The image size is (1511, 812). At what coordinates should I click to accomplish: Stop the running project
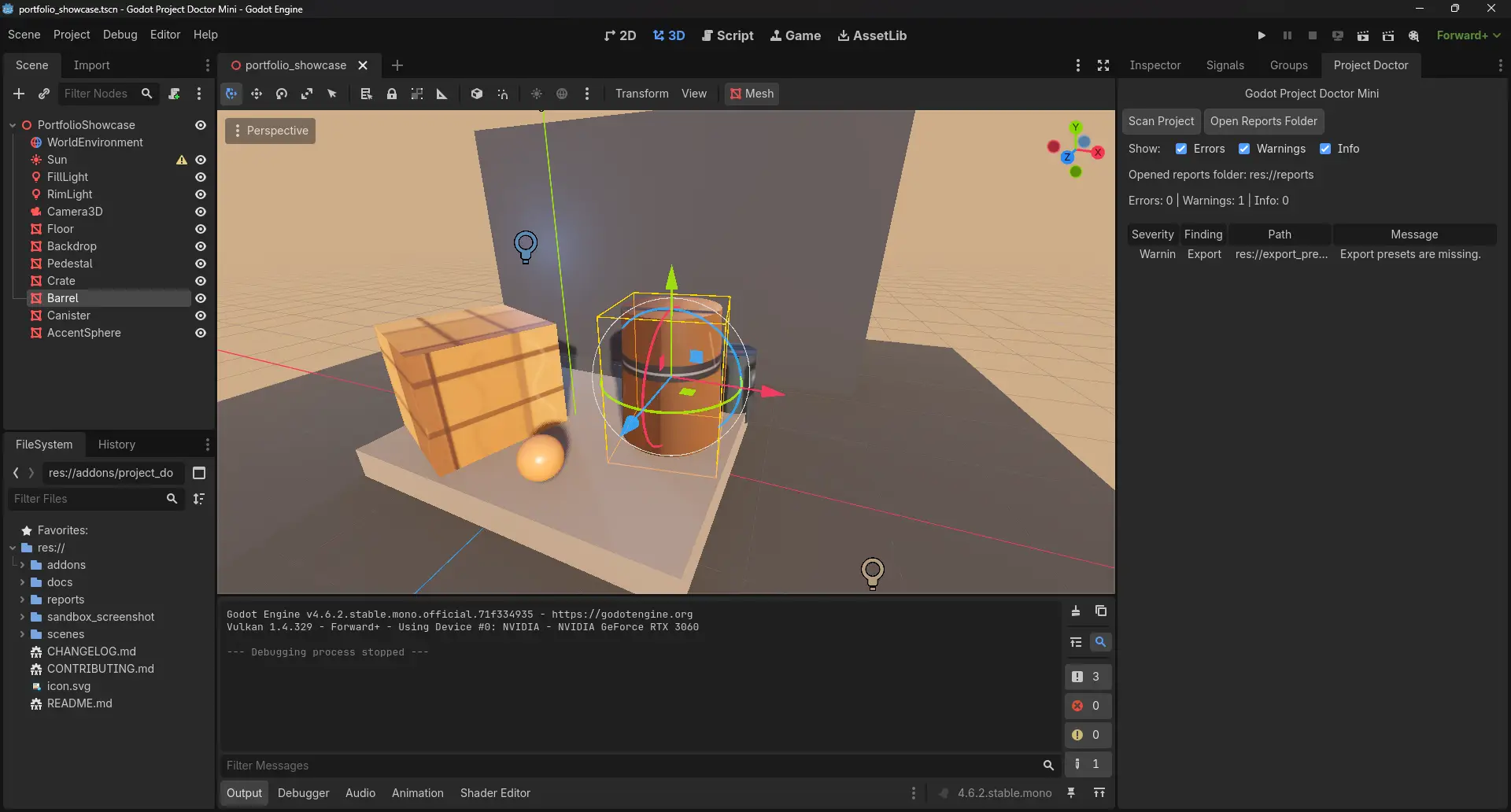coord(1313,35)
